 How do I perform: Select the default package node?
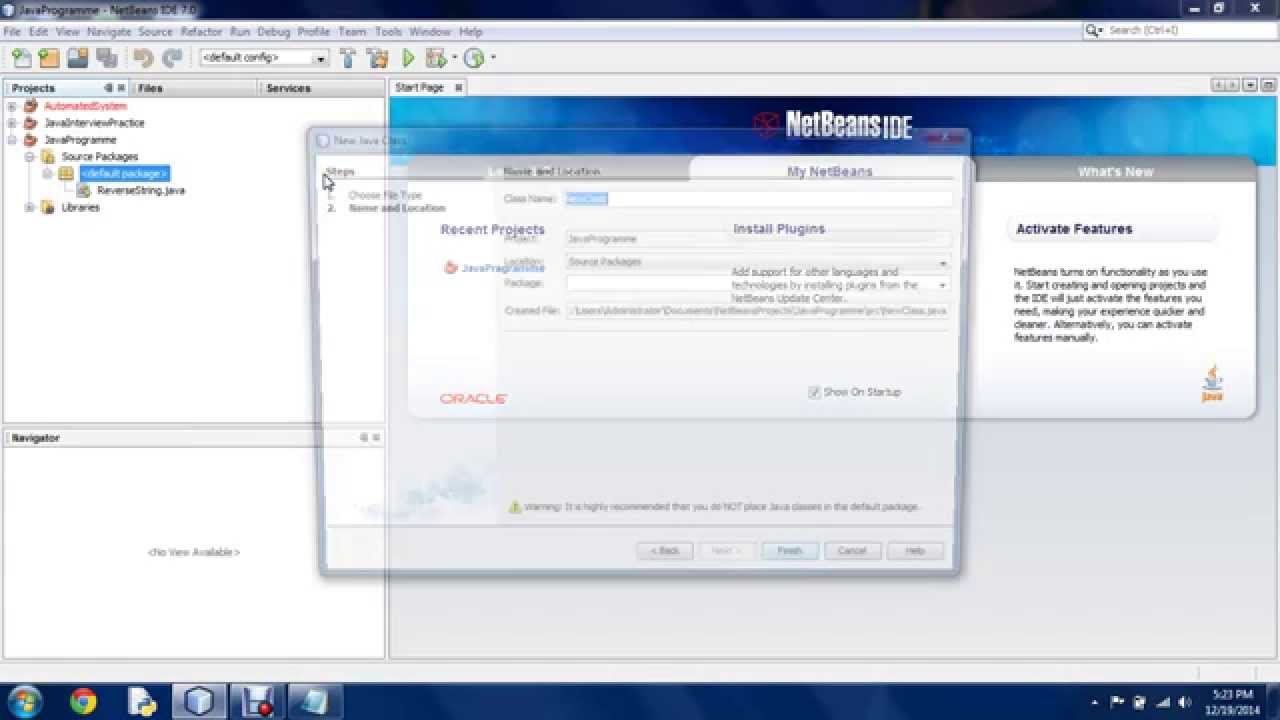tap(125, 174)
